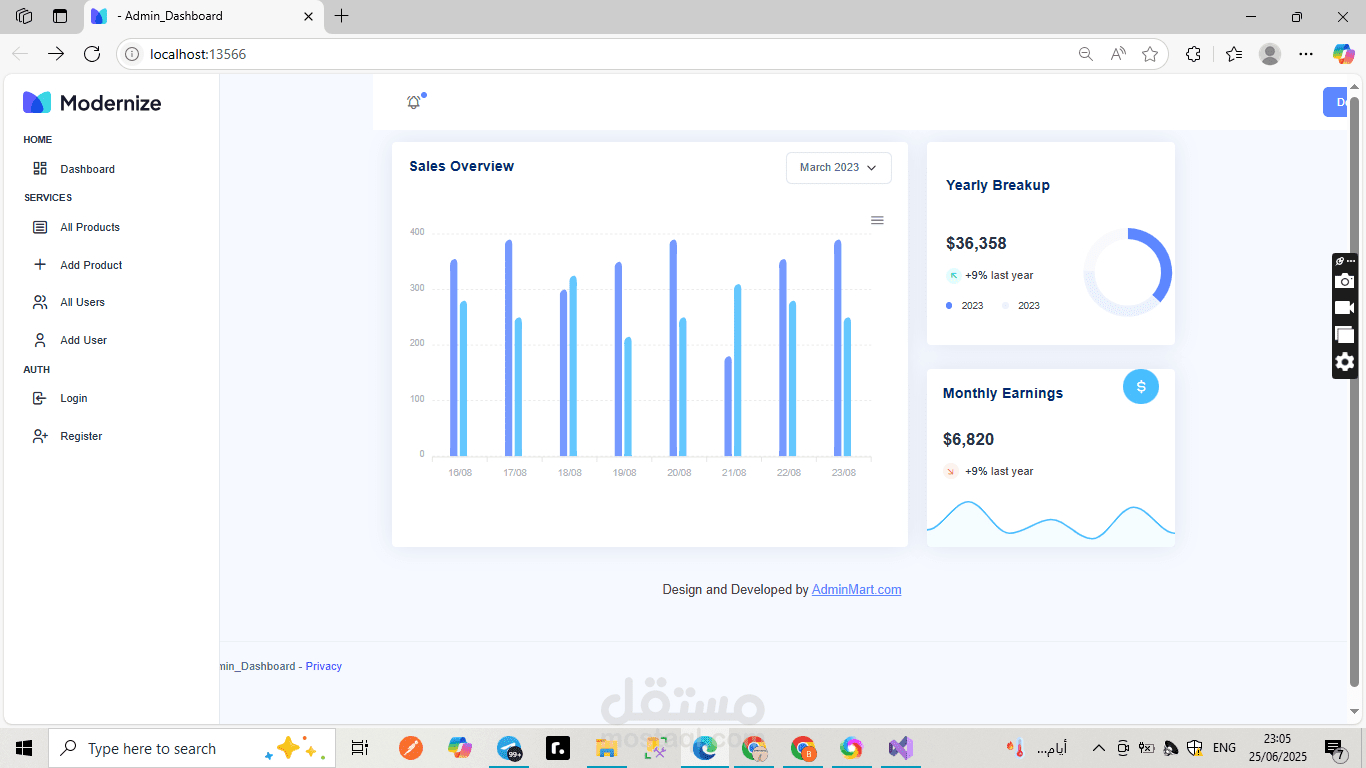Image resolution: width=1366 pixels, height=768 pixels.
Task: Open Task View on the taskbar
Action: click(360, 748)
